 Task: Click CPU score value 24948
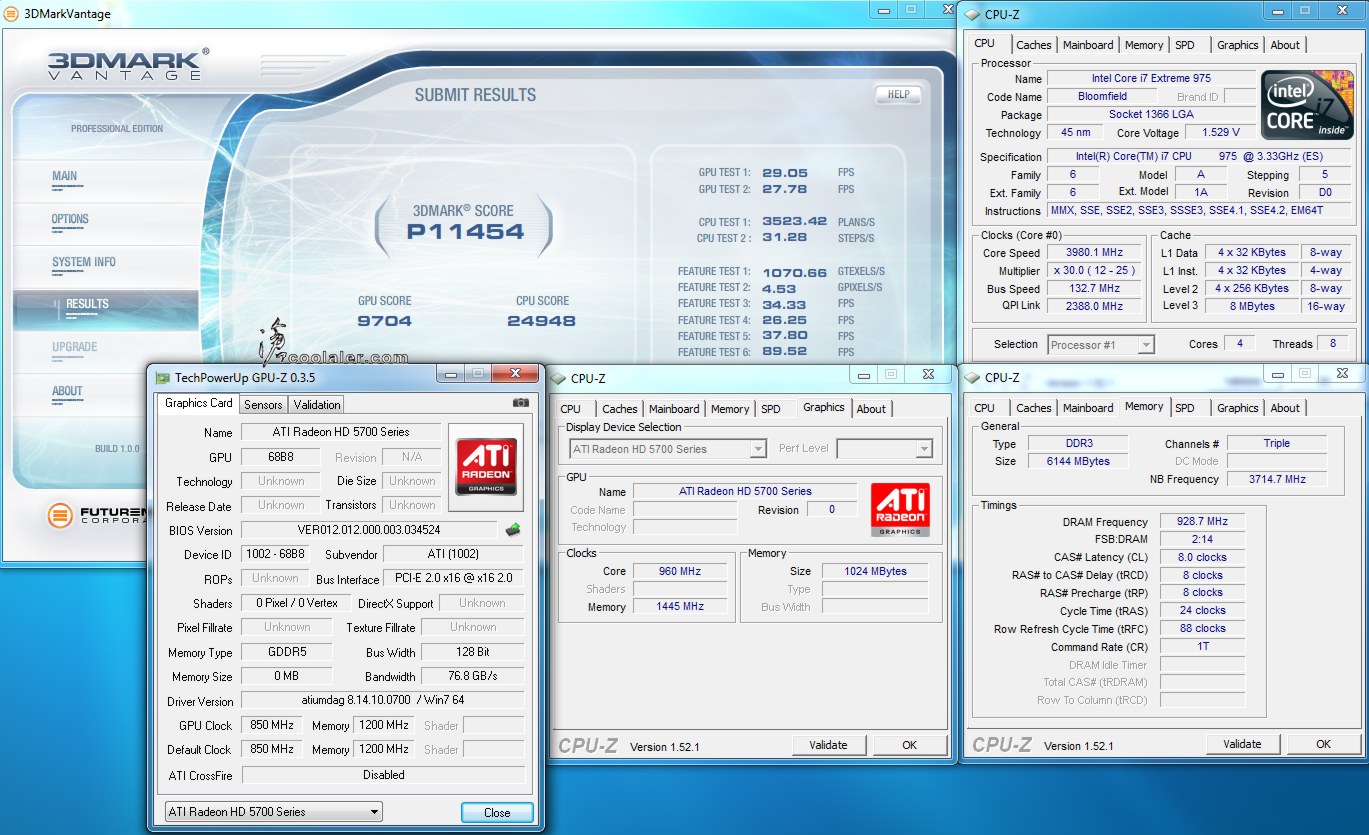(541, 321)
